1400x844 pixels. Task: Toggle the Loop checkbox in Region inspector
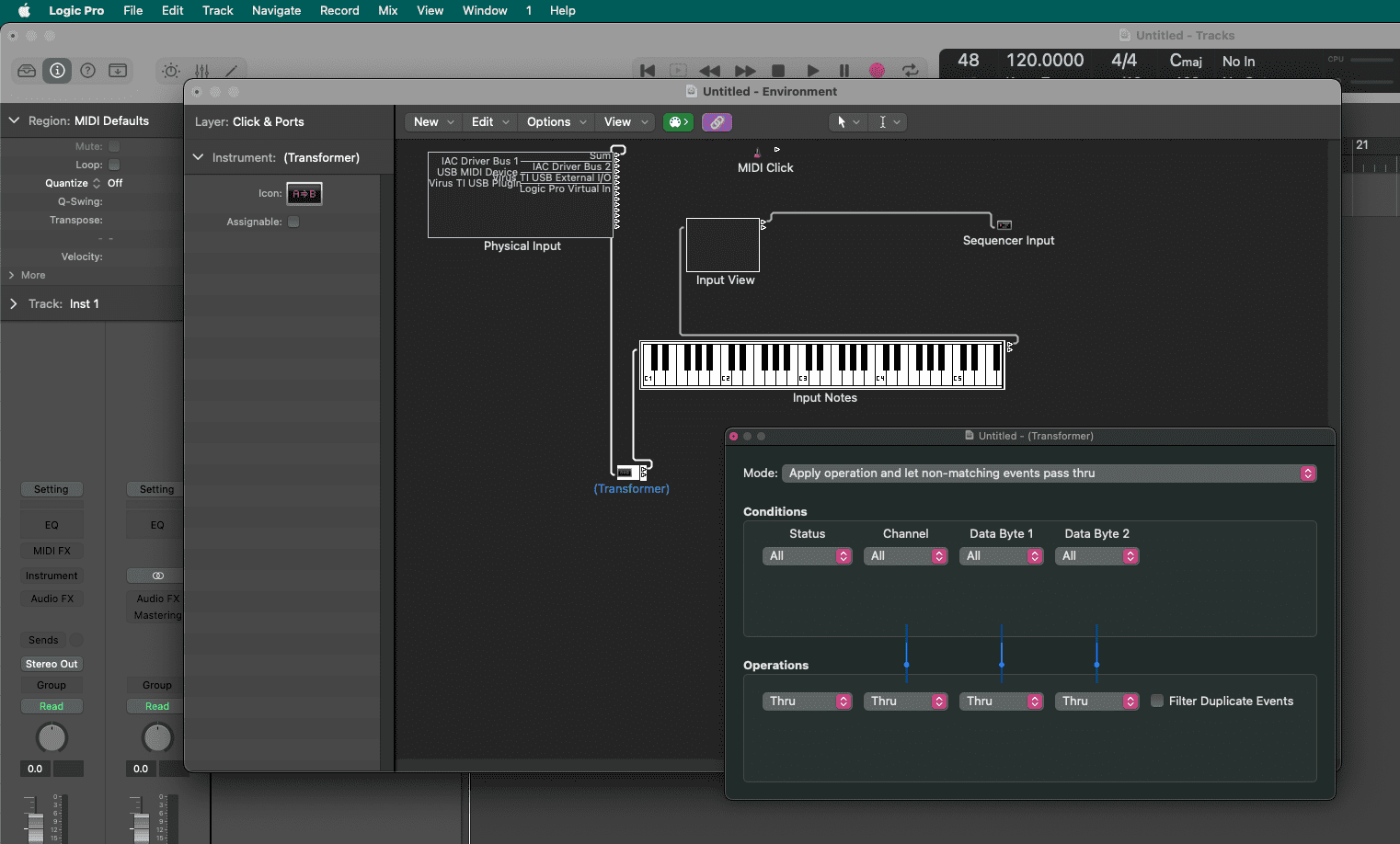[114, 165]
